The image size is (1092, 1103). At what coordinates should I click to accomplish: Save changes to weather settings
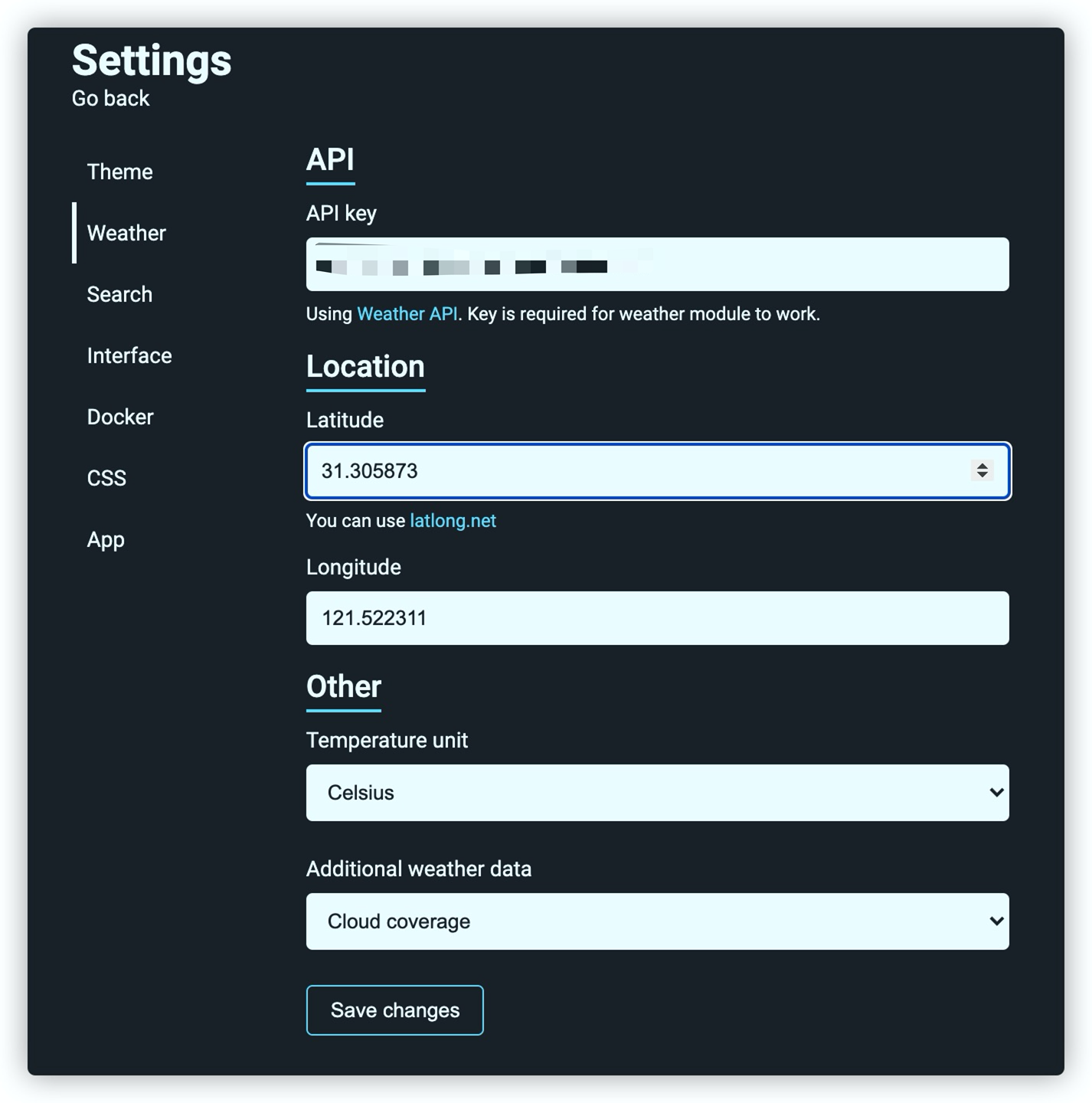[x=394, y=1010]
